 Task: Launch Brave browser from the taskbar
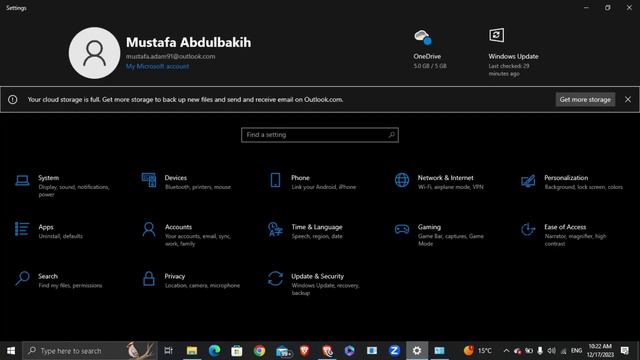tap(304, 351)
